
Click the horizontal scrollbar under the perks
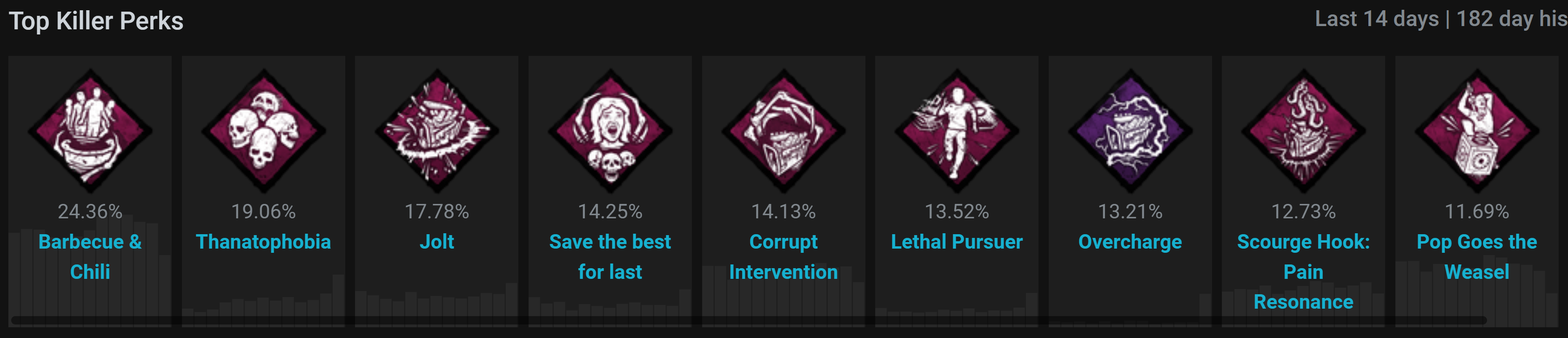point(749,320)
